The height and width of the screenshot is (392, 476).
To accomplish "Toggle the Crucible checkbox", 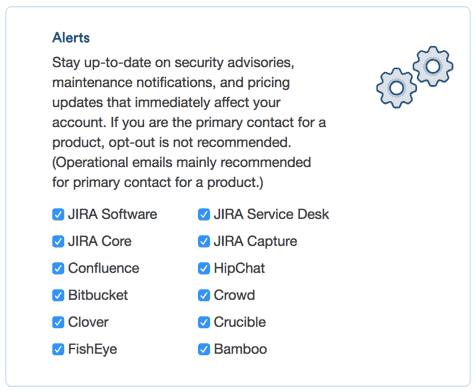I will pyautogui.click(x=204, y=322).
